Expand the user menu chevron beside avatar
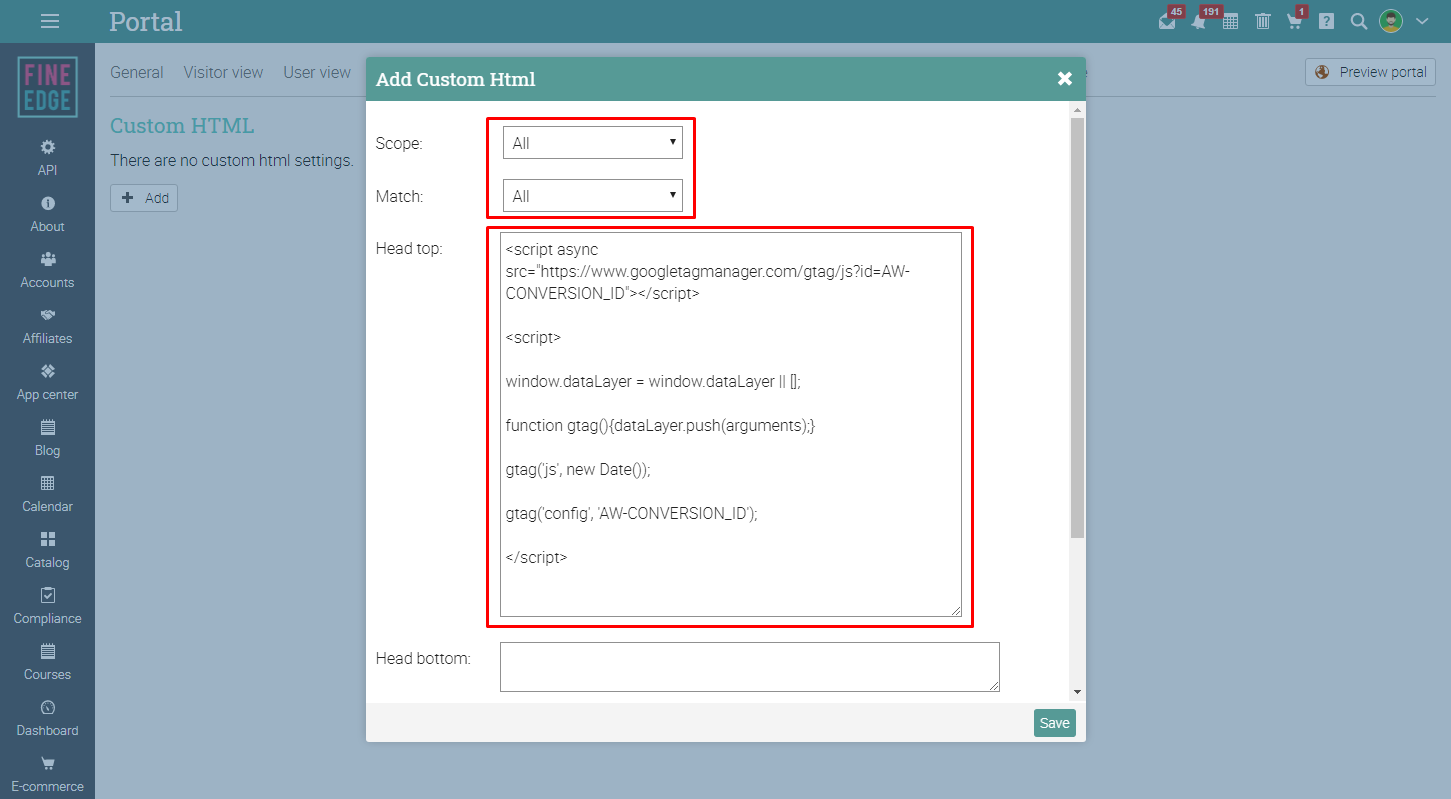Image resolution: width=1451 pixels, height=799 pixels. pos(1422,21)
